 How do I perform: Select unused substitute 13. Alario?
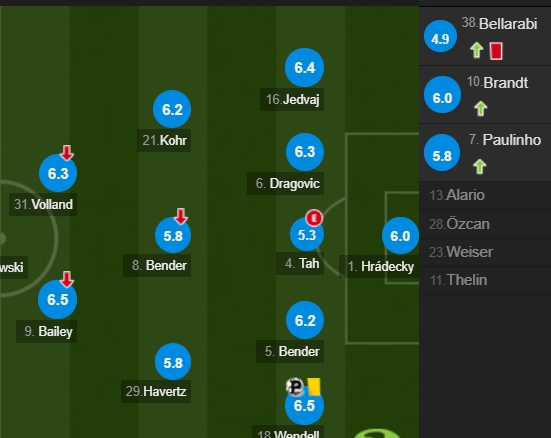click(x=485, y=195)
